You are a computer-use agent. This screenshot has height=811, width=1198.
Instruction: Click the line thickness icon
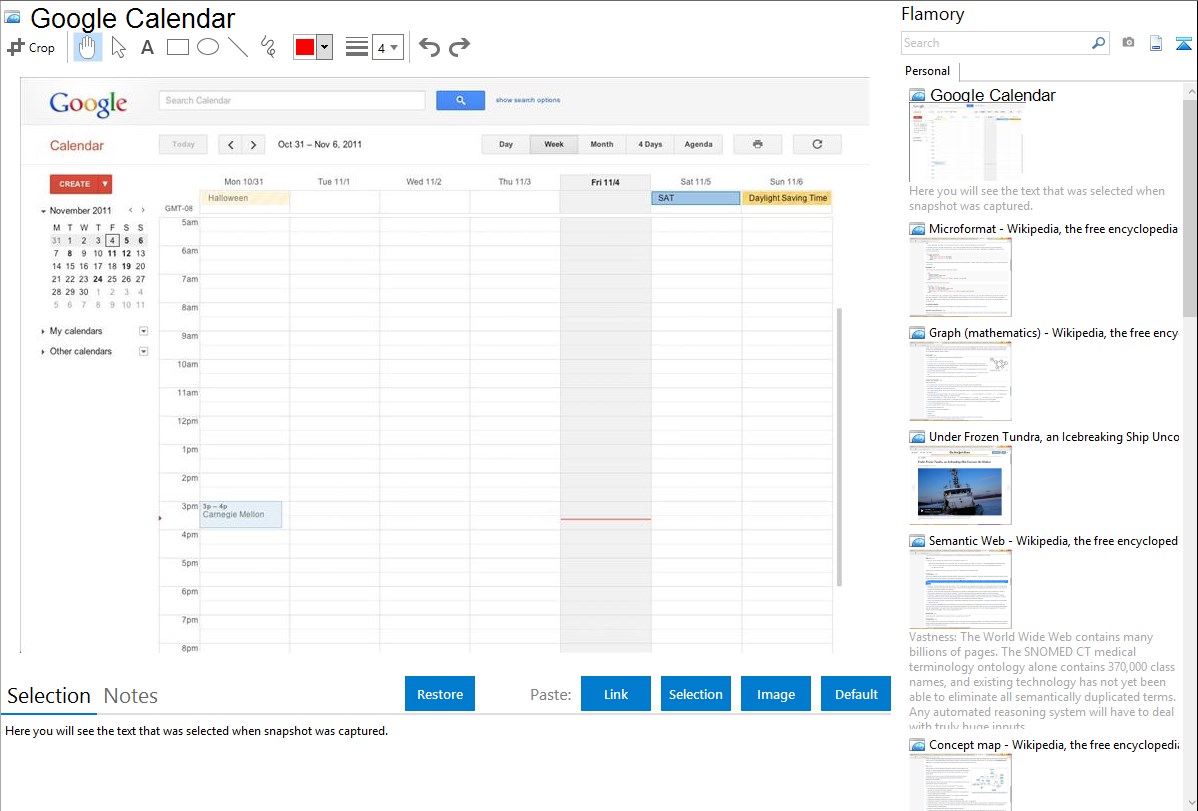(x=357, y=47)
